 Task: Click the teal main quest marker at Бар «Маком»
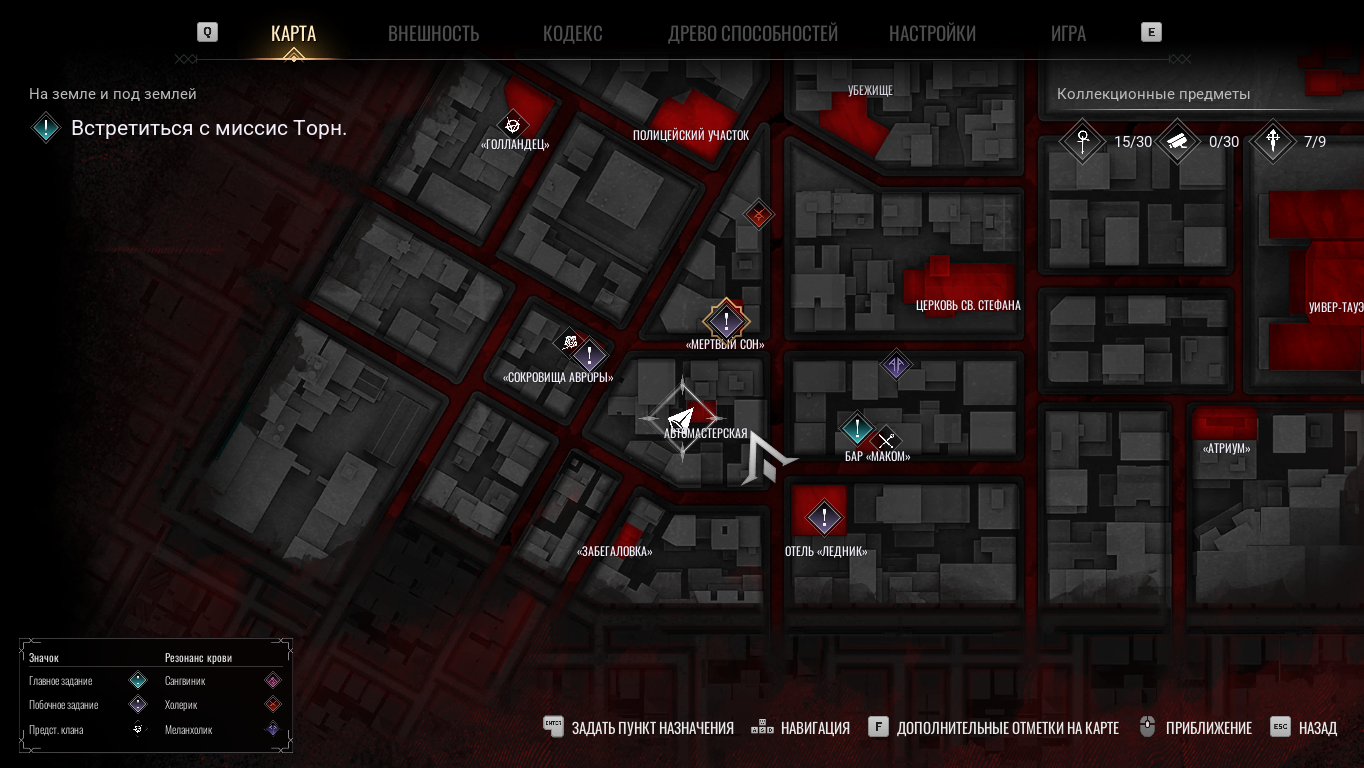[857, 430]
